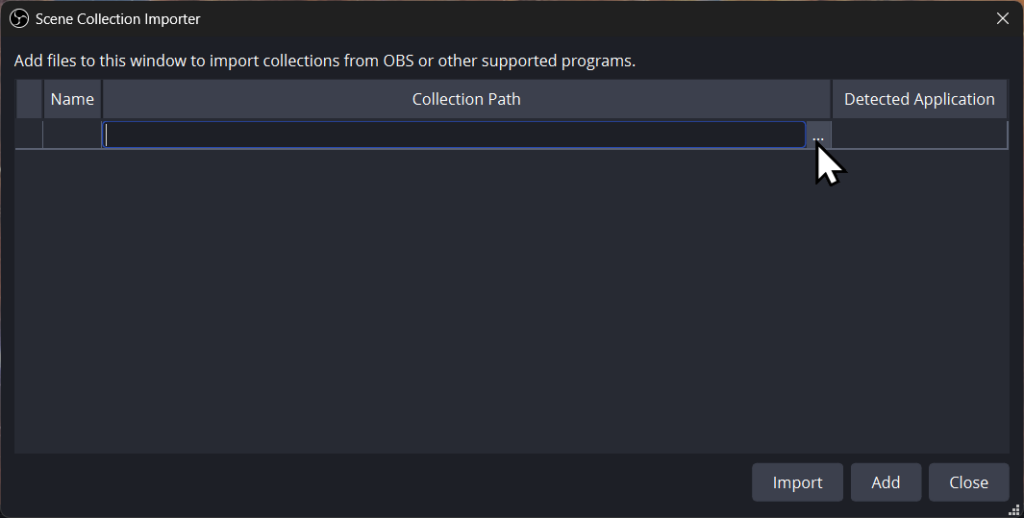This screenshot has height=518, width=1024.
Task: Open file browser with the ellipsis button
Action: click(818, 135)
